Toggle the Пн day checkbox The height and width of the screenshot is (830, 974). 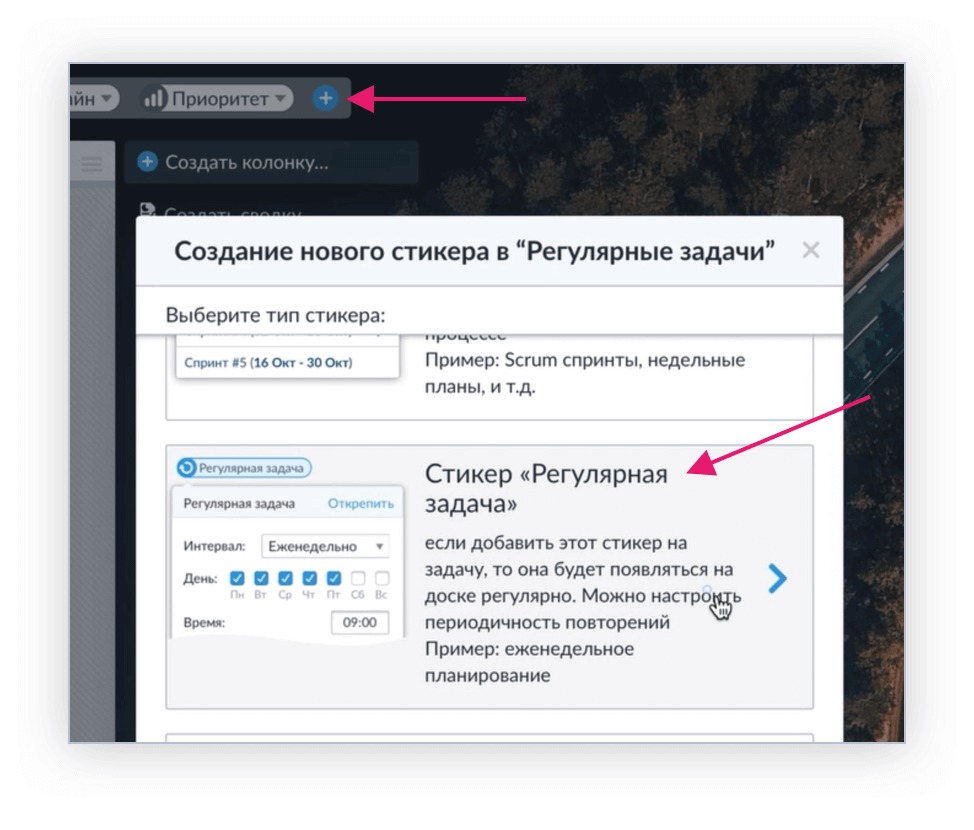click(x=237, y=578)
